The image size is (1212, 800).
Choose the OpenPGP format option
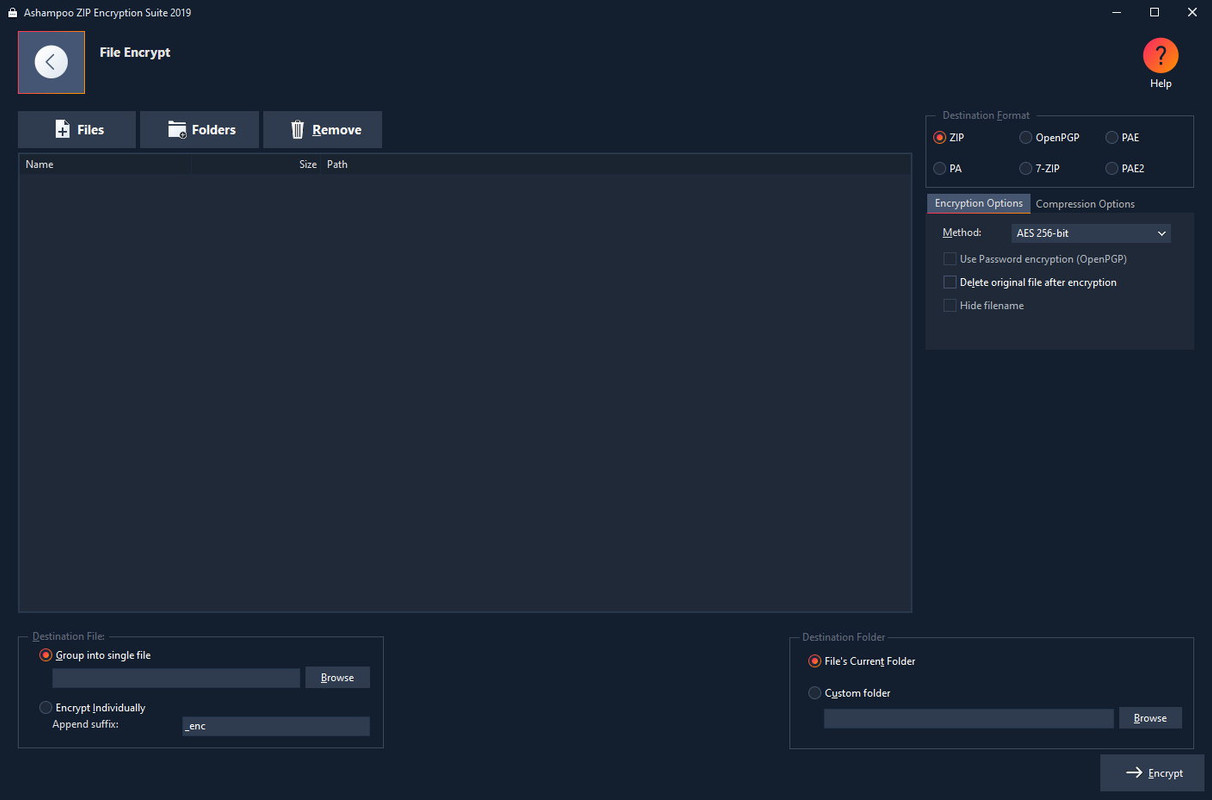click(1025, 137)
